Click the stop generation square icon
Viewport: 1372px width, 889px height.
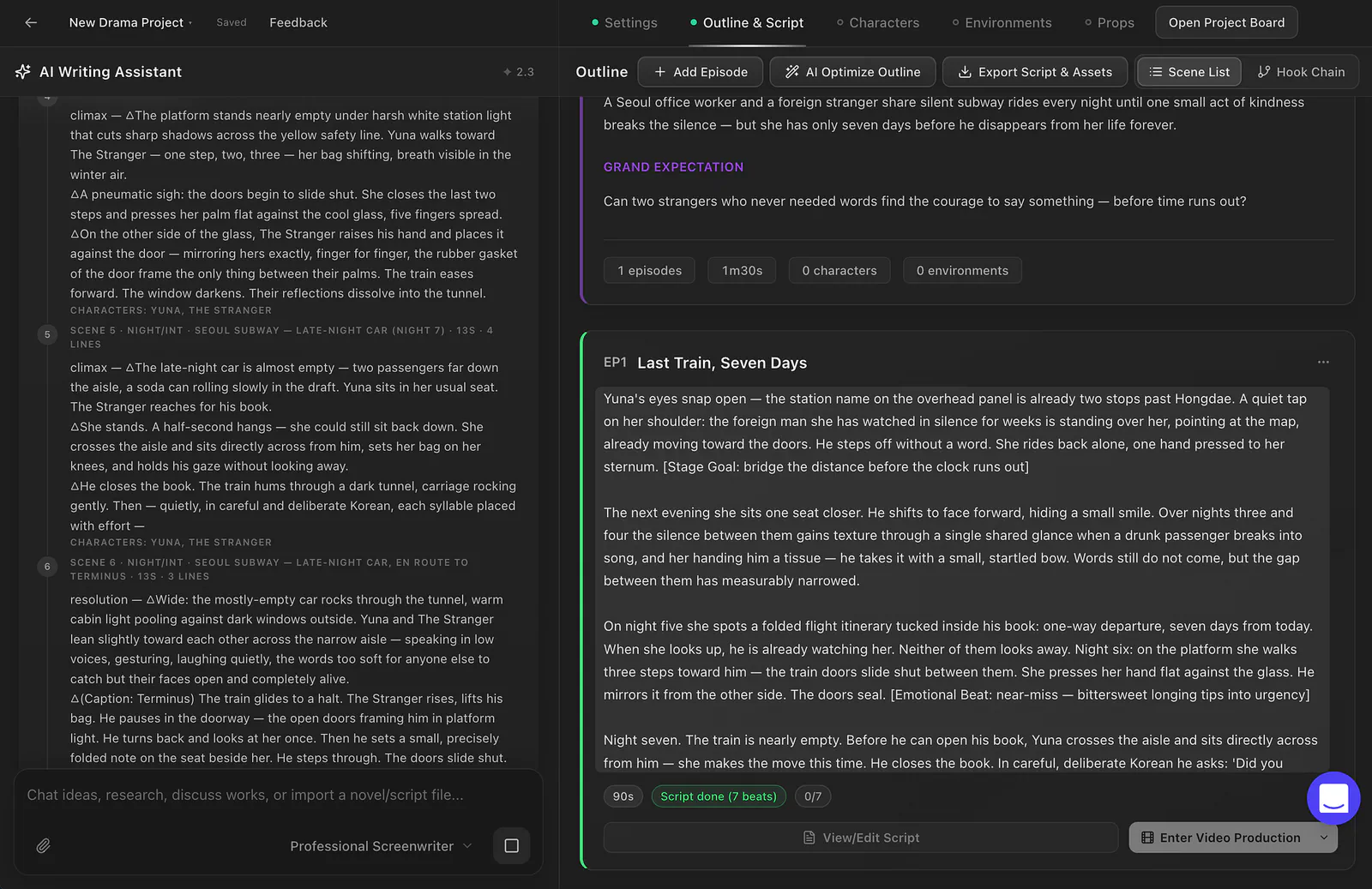coord(512,846)
